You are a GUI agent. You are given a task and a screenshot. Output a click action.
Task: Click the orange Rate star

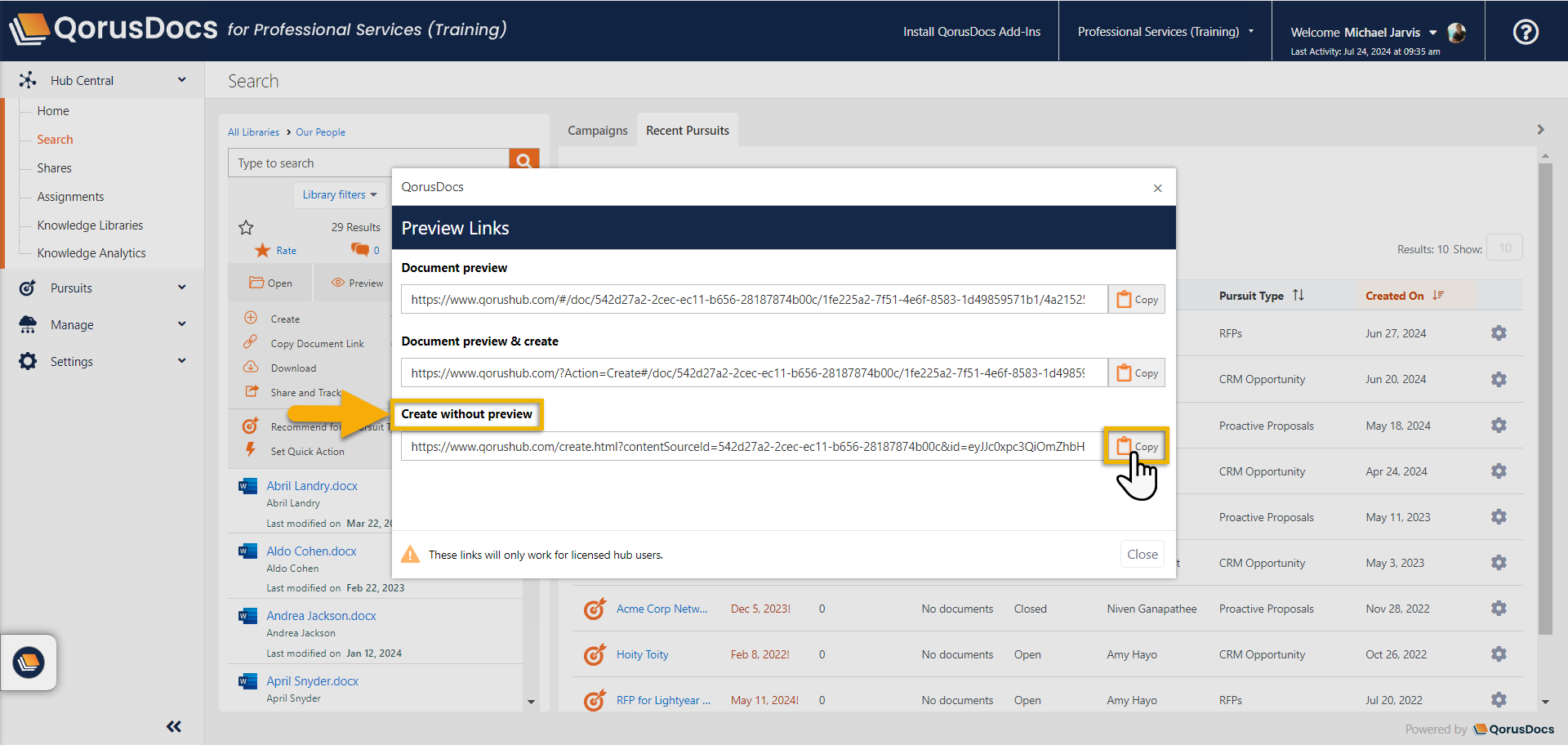click(262, 250)
